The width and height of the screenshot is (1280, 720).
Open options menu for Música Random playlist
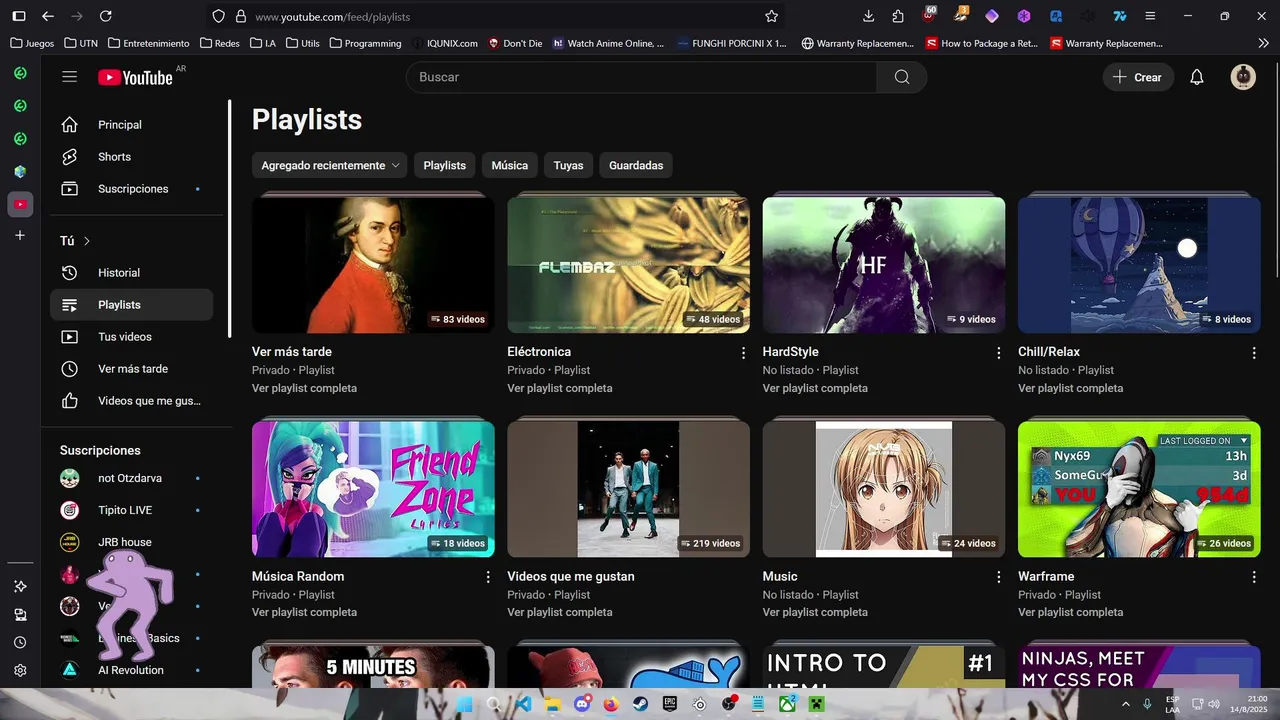coord(488,577)
